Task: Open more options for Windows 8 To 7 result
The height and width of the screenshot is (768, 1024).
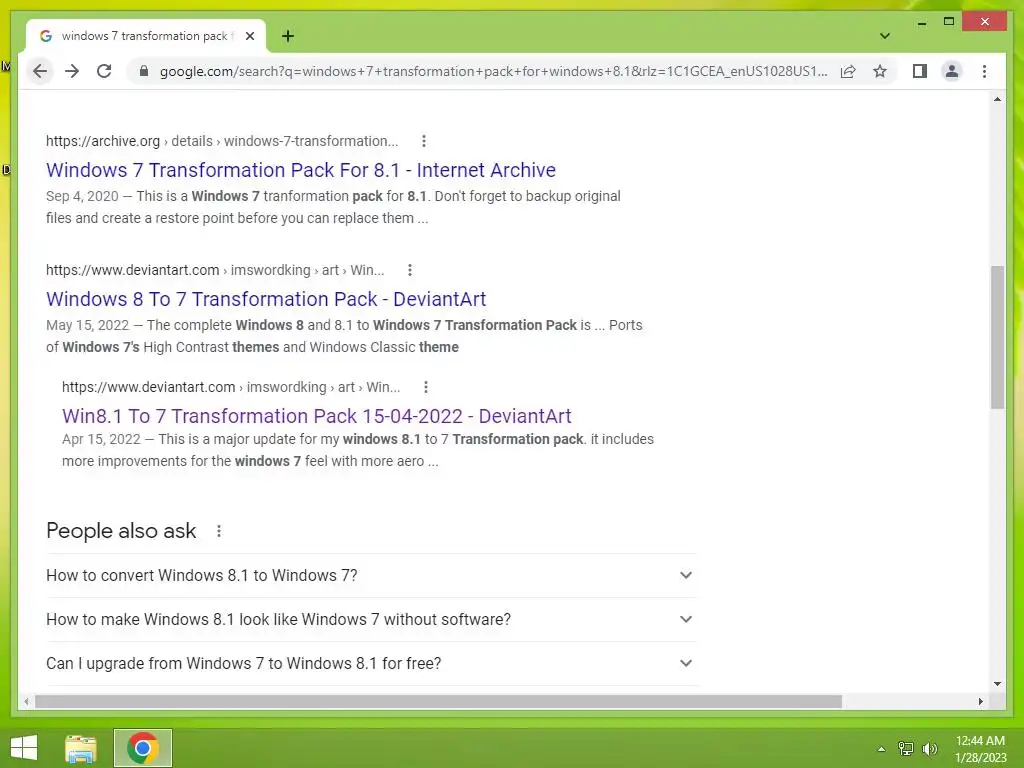Action: click(x=409, y=270)
